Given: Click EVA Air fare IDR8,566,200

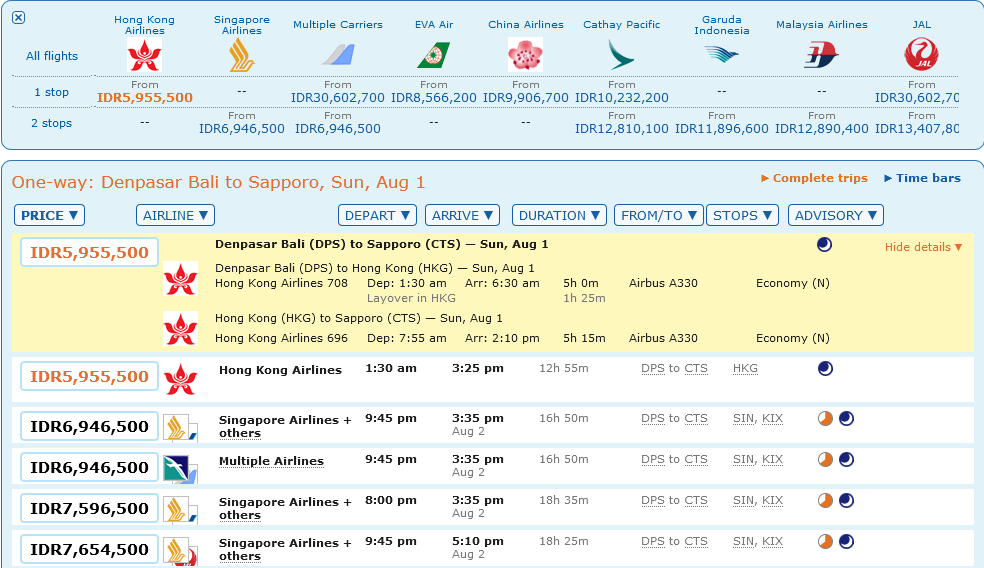Looking at the screenshot, I should pyautogui.click(x=434, y=98).
